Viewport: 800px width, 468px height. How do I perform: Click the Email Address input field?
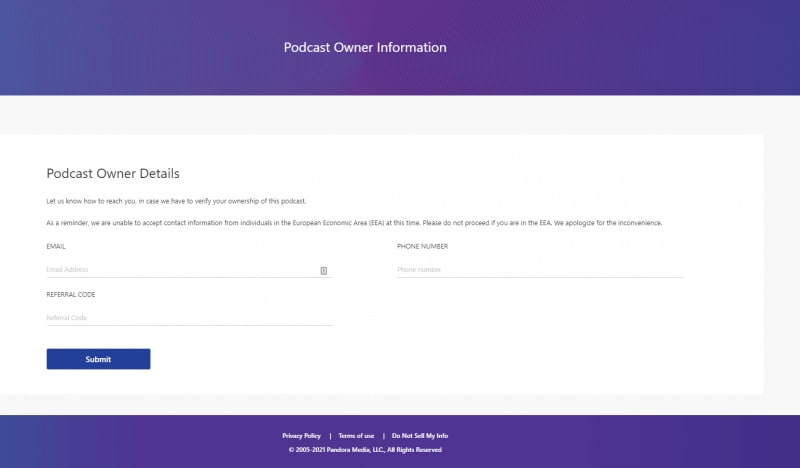click(189, 269)
